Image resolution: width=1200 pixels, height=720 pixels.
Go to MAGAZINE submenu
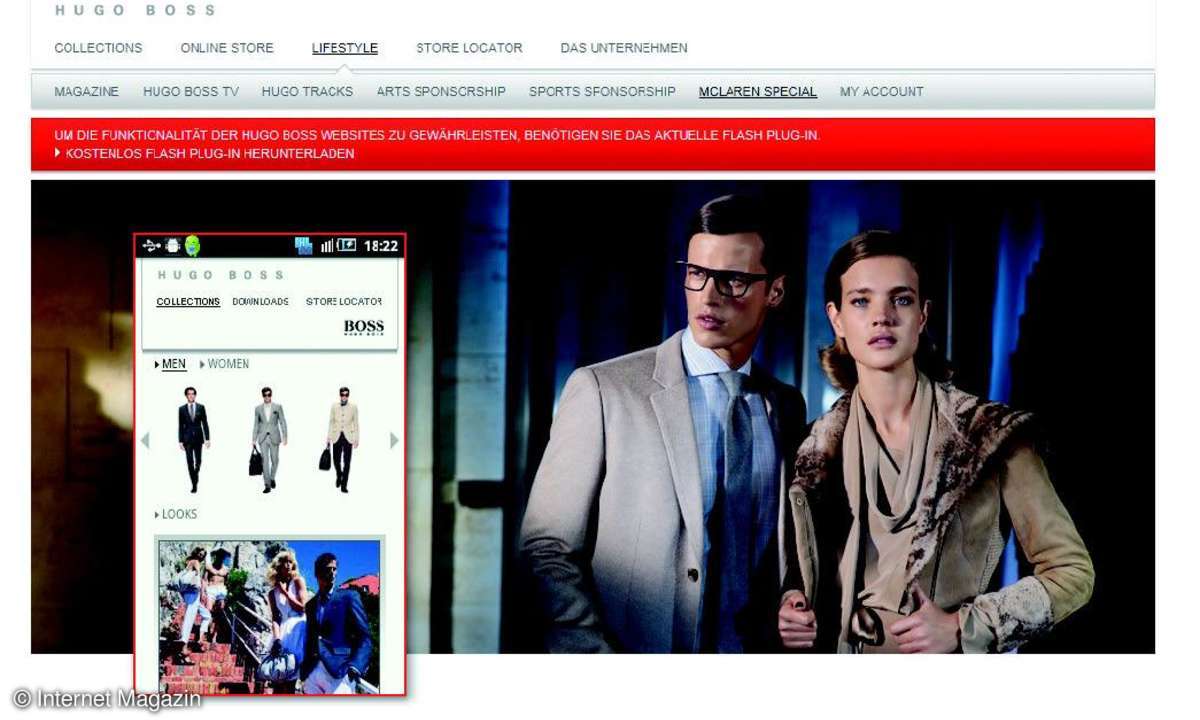pyautogui.click(x=87, y=91)
